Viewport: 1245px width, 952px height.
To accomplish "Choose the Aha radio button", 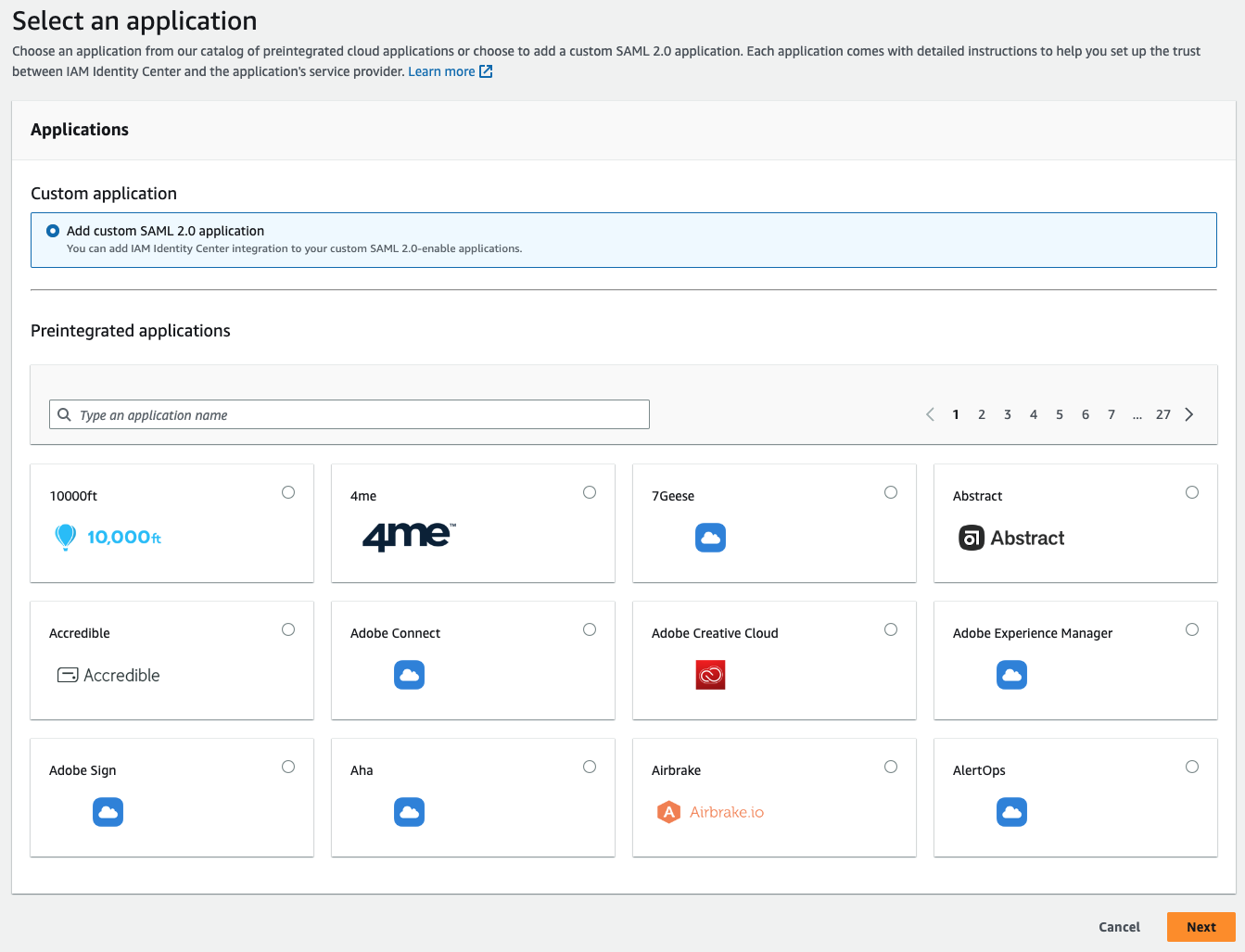I will (x=590, y=767).
